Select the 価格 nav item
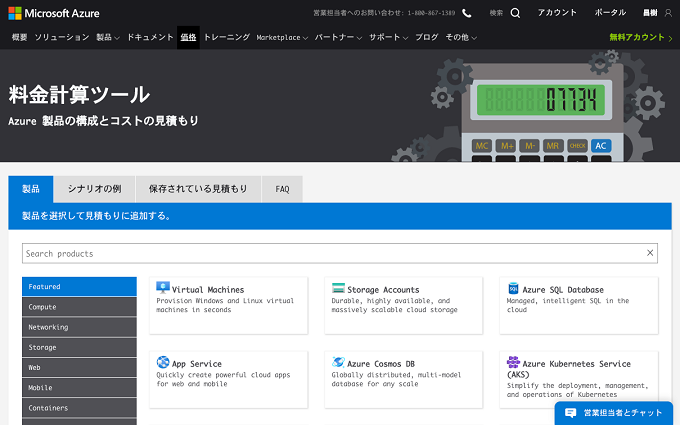The image size is (680, 425). click(x=188, y=37)
